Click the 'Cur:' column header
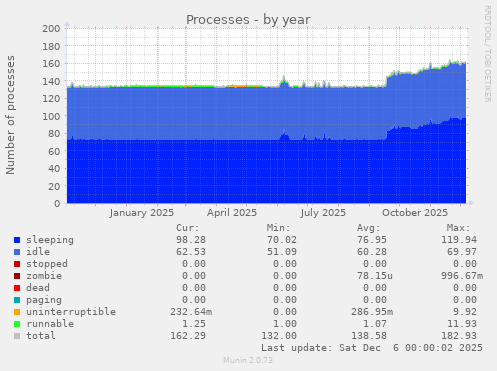Viewport: 497px width, 371px height. pyautogui.click(x=188, y=228)
